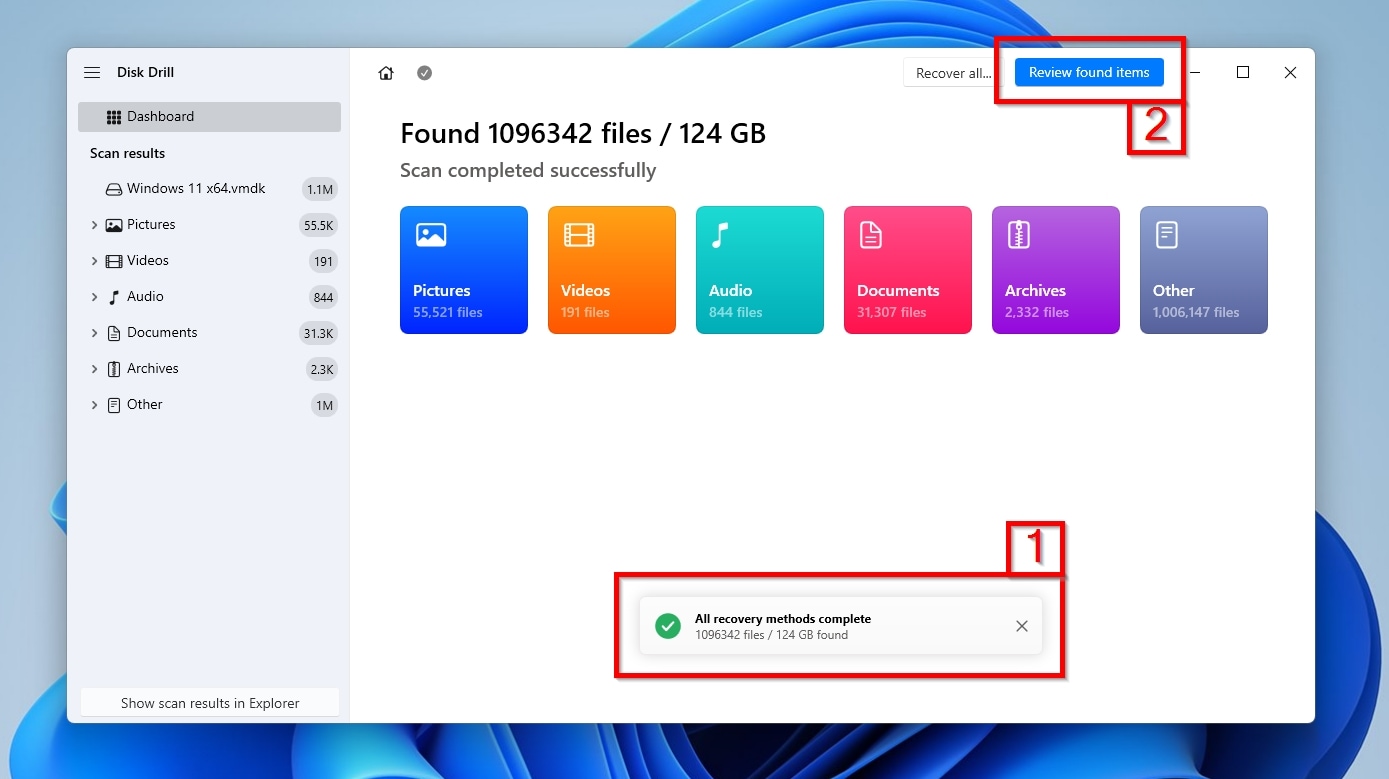Select the Videos row in the sidebar
This screenshot has width=1389, height=779.
209,261
